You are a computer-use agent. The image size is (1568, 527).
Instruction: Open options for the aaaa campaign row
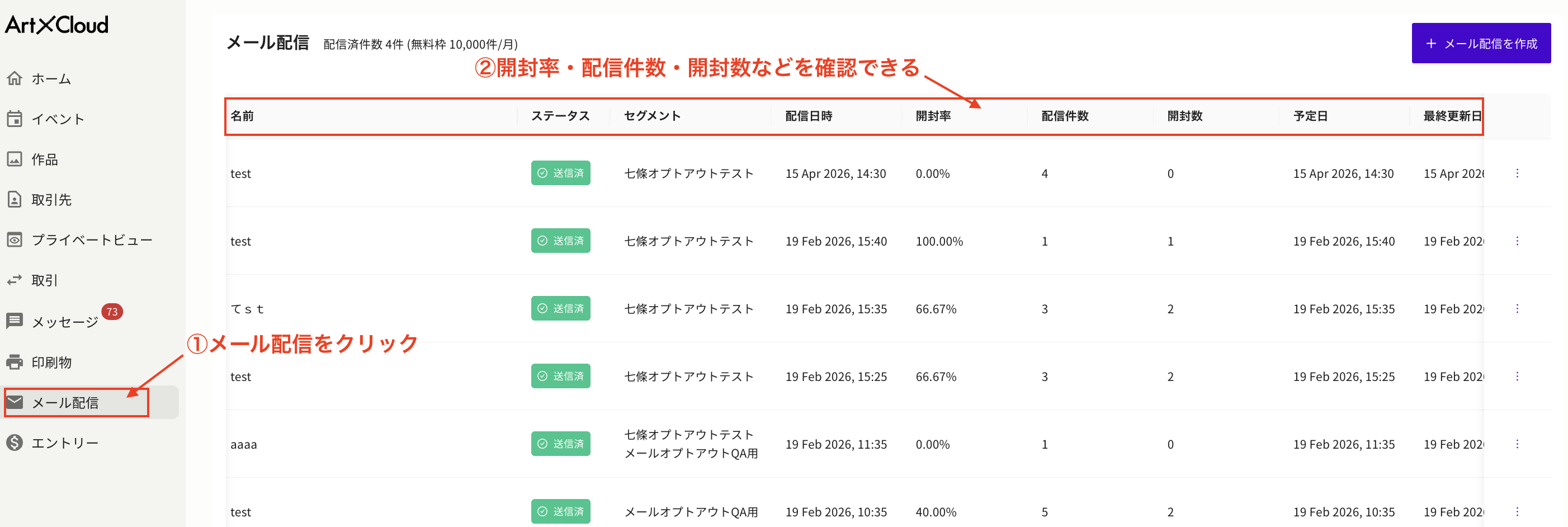[1519, 444]
